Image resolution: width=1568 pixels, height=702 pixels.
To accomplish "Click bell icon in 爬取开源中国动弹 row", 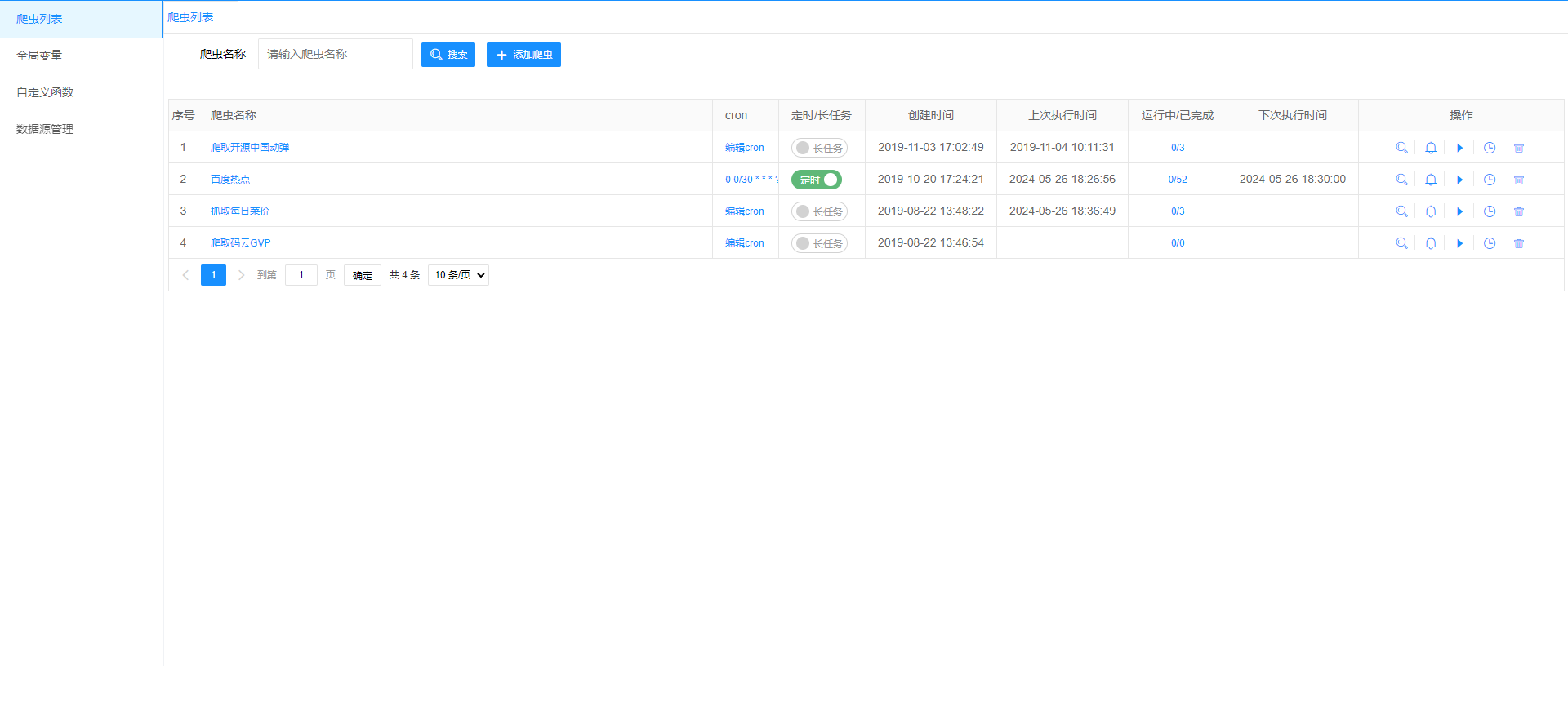I will coord(1431,148).
